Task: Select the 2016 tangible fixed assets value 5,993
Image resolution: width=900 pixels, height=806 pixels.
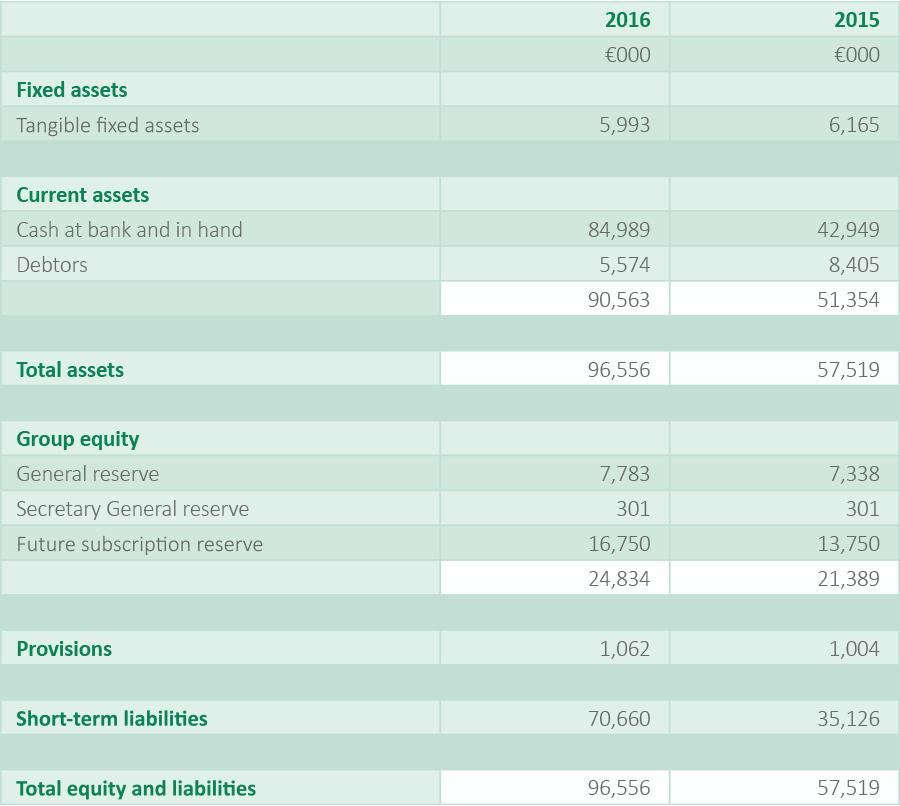Action: click(625, 125)
